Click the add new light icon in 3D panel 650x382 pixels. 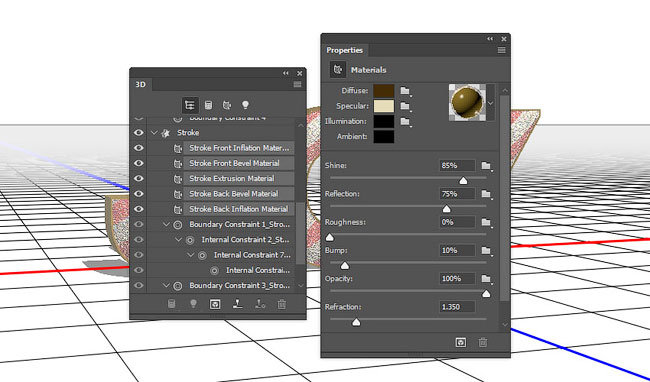click(193, 304)
